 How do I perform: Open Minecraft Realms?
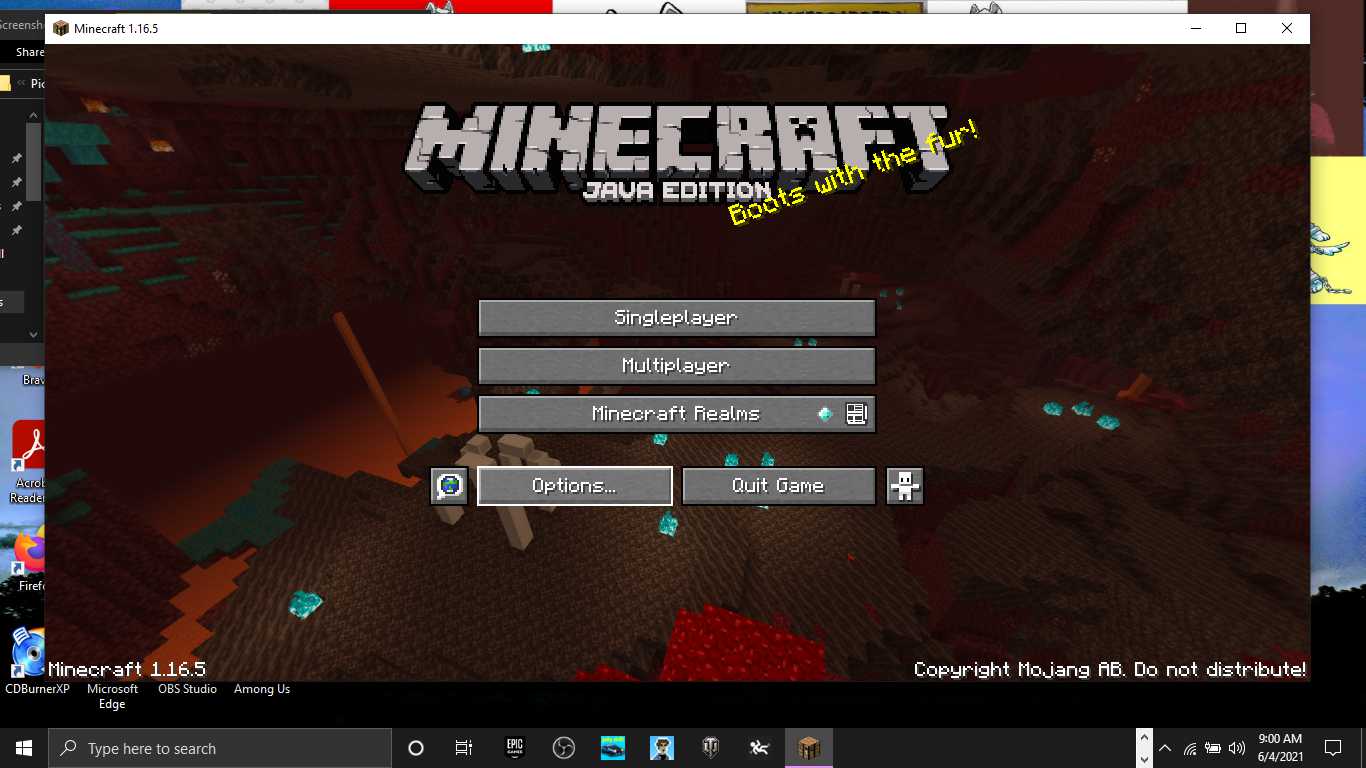[x=677, y=414]
